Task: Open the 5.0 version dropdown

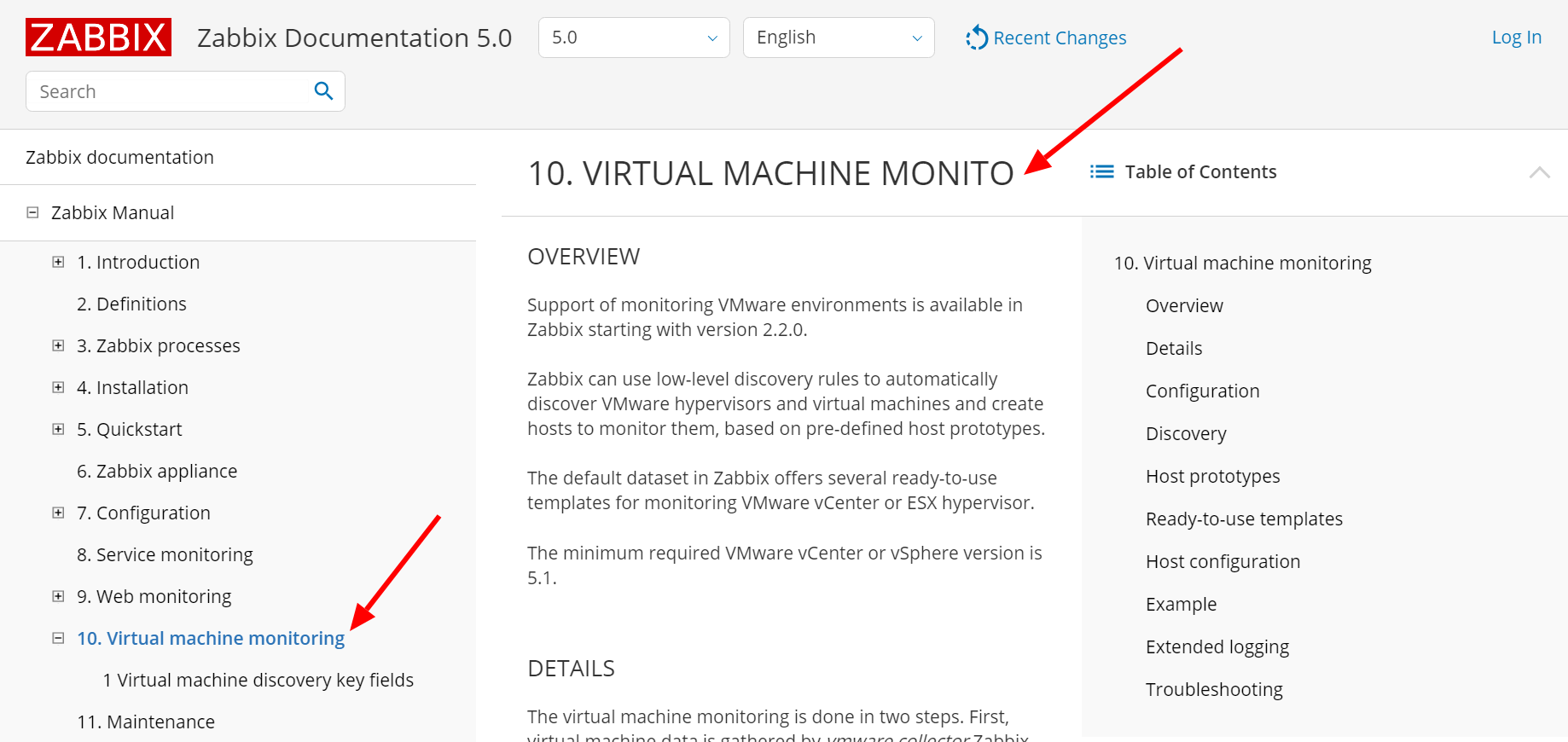Action: pyautogui.click(x=634, y=38)
